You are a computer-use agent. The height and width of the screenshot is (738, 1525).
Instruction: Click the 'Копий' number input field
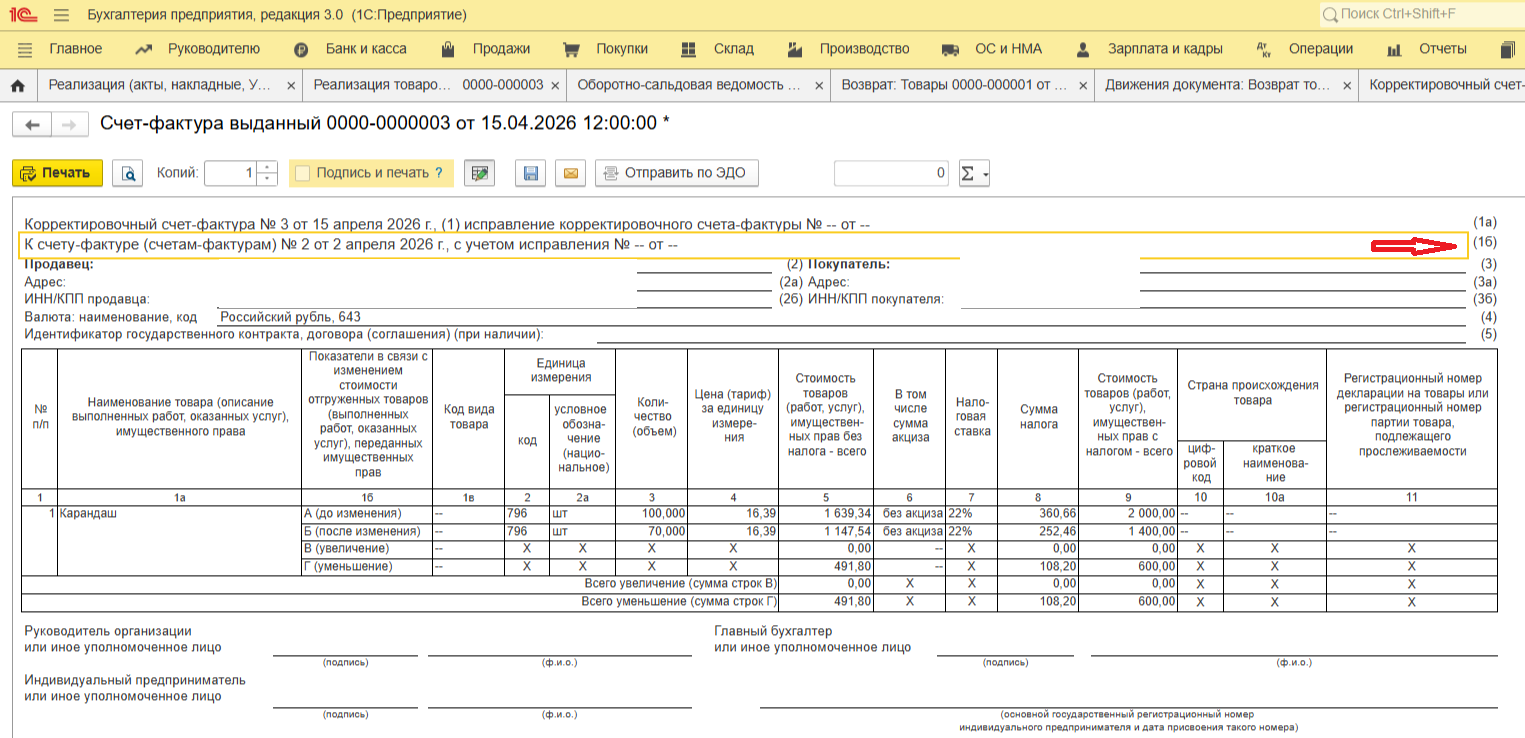(230, 173)
